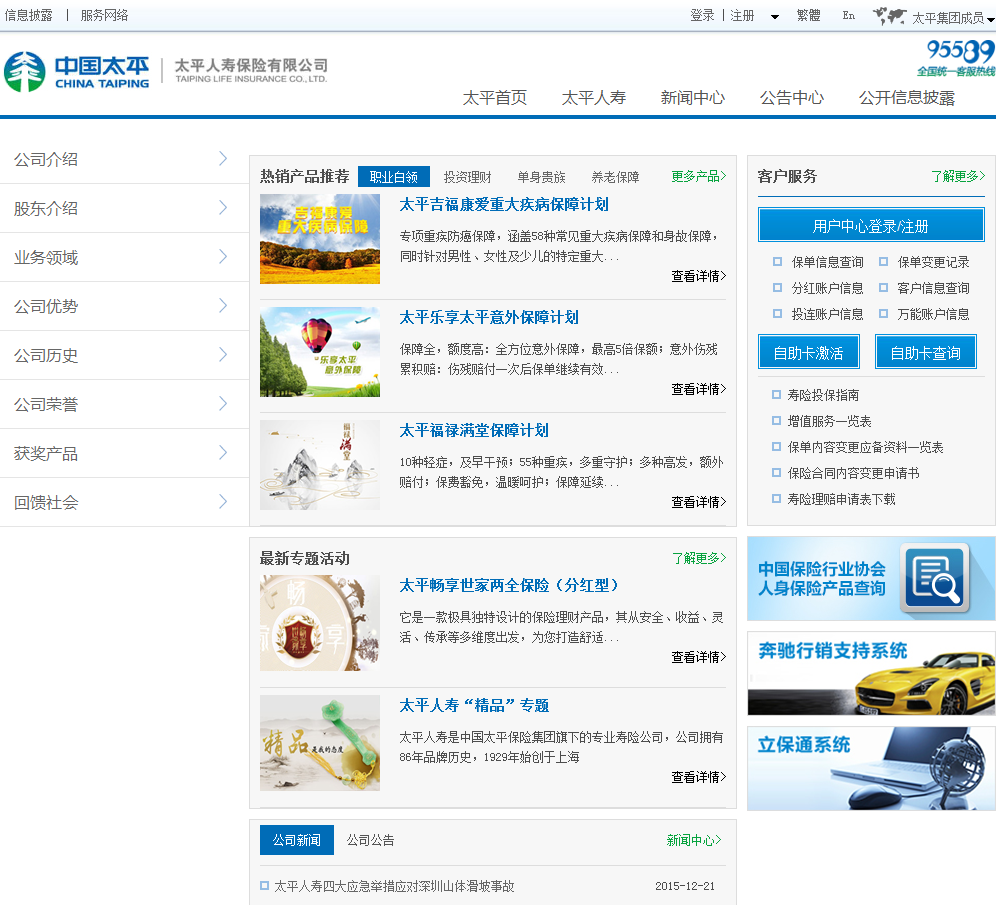Open 回馈社会 in the sidebar
Viewport: 996px width, 905px height.
point(46,502)
